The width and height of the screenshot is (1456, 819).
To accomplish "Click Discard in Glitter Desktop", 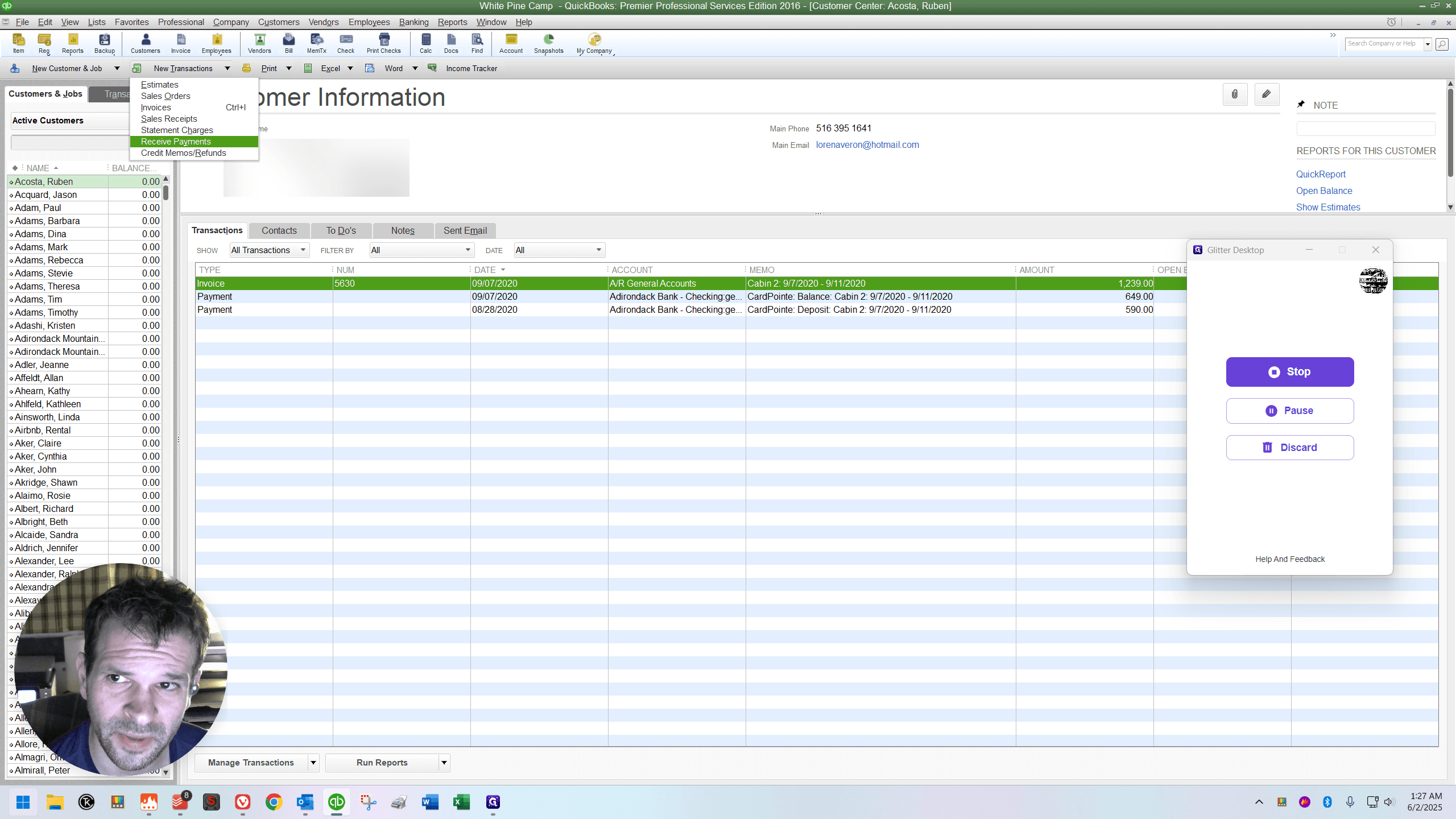I will [x=1290, y=448].
